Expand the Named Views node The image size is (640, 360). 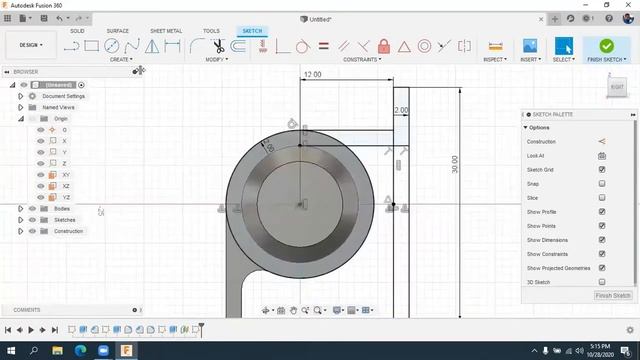point(20,107)
